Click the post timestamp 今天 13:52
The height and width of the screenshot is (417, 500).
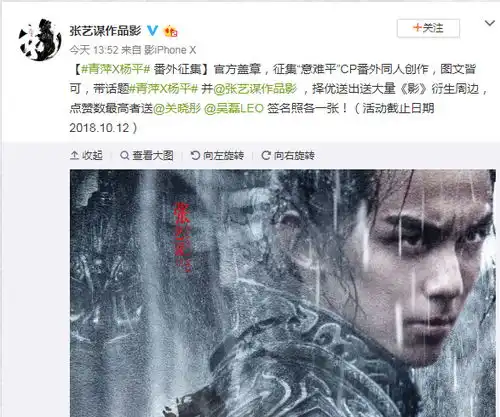click(x=94, y=50)
